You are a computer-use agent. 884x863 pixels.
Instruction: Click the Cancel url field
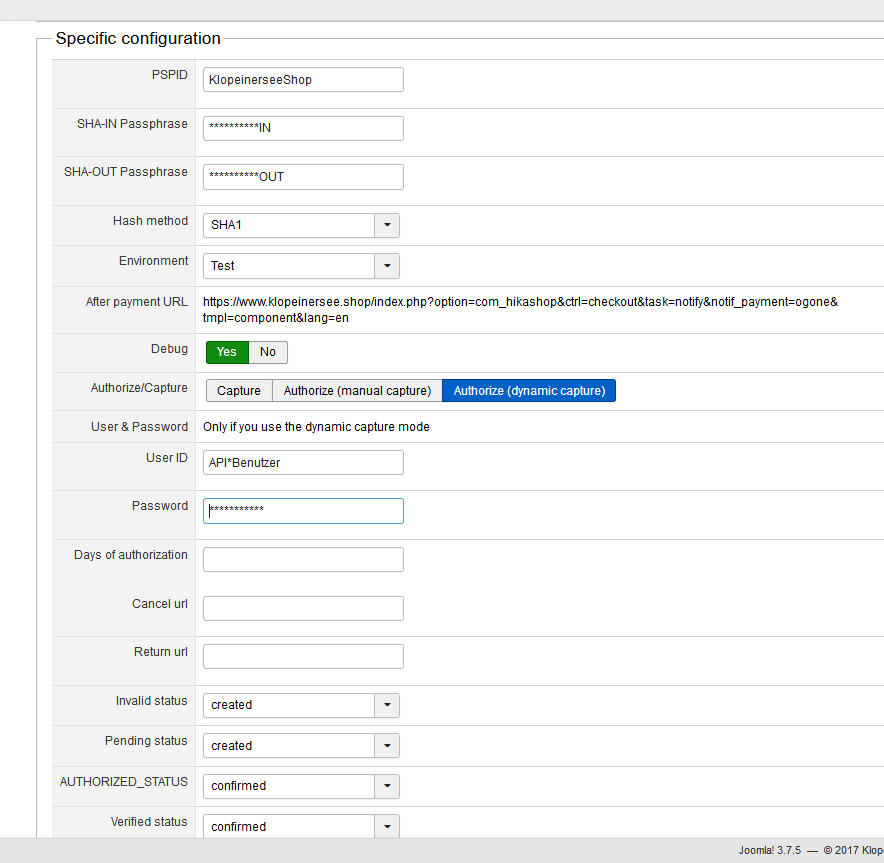pos(303,608)
